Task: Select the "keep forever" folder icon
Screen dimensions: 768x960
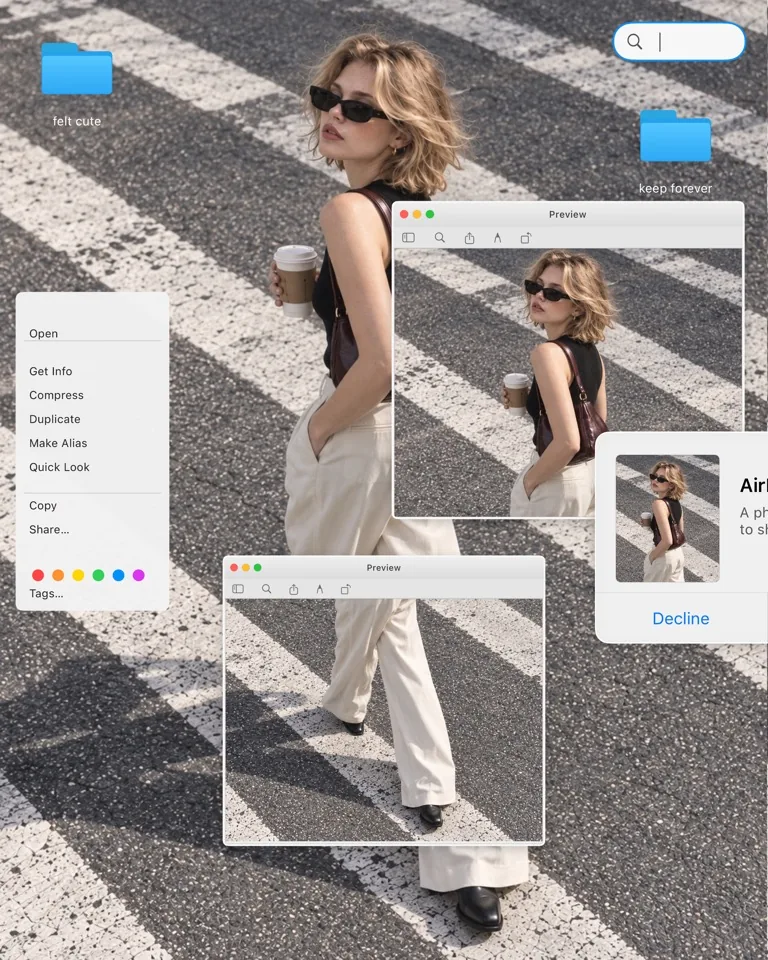Action: point(676,136)
